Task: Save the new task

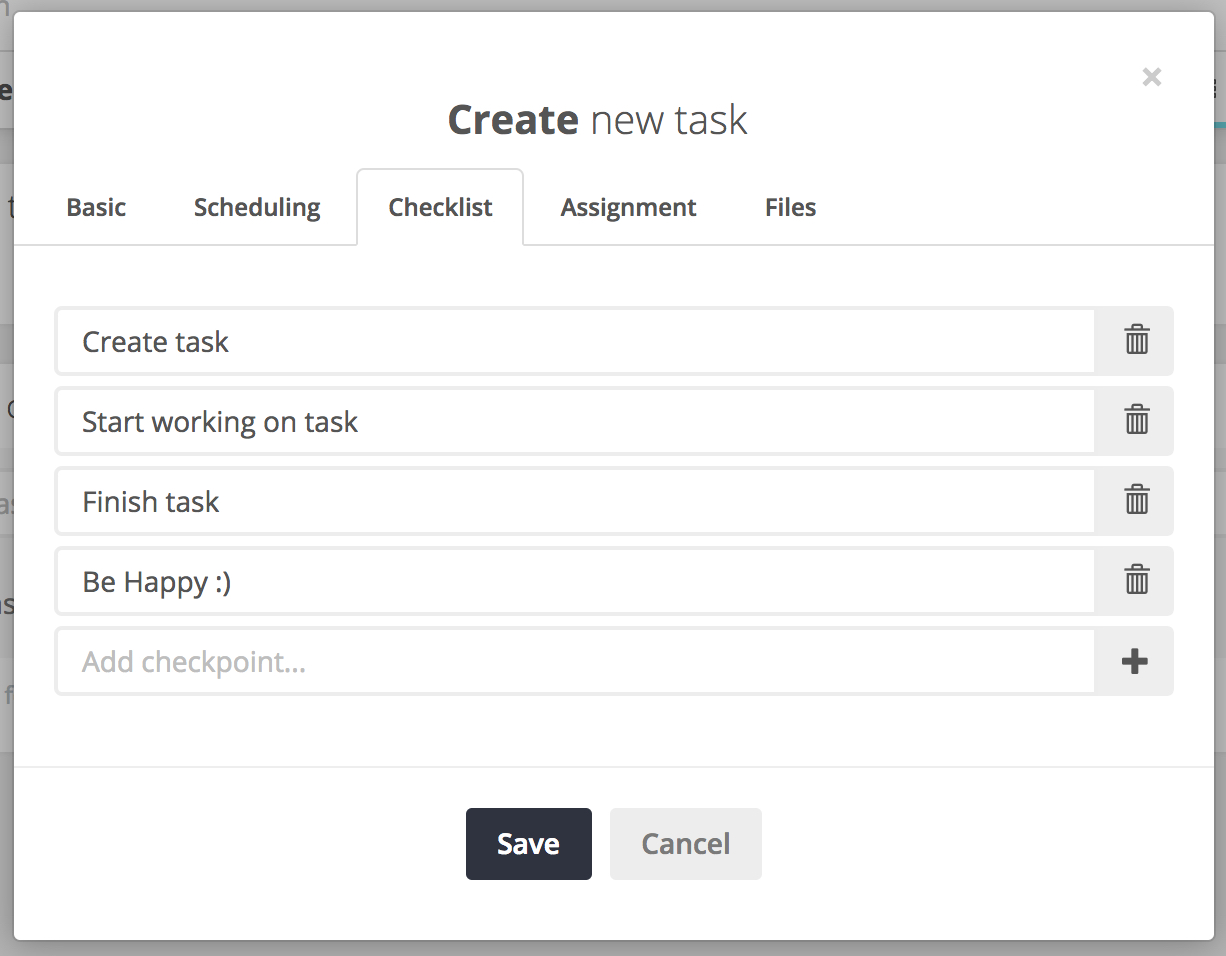Action: pos(529,844)
